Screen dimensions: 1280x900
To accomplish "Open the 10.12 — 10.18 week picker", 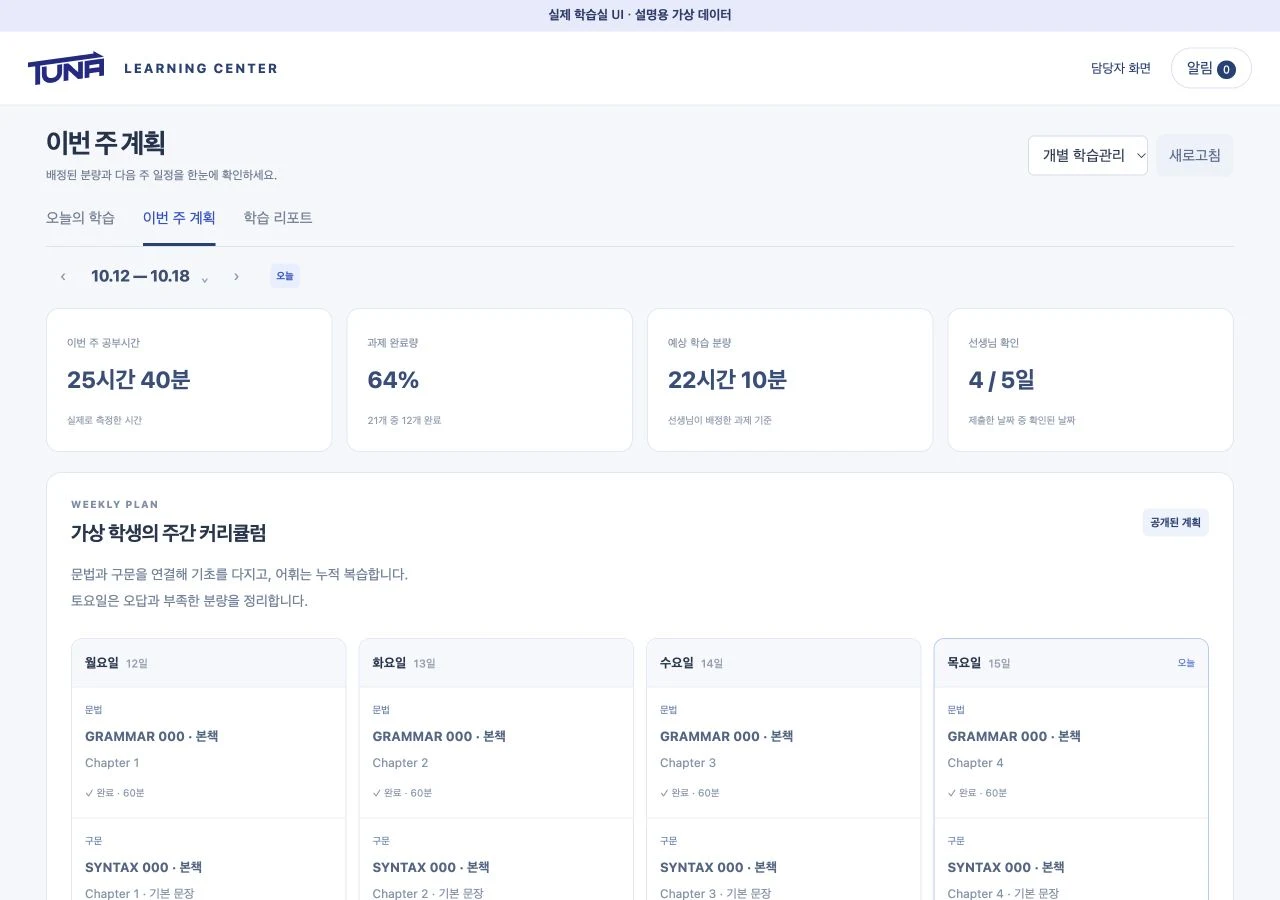I will [x=150, y=276].
